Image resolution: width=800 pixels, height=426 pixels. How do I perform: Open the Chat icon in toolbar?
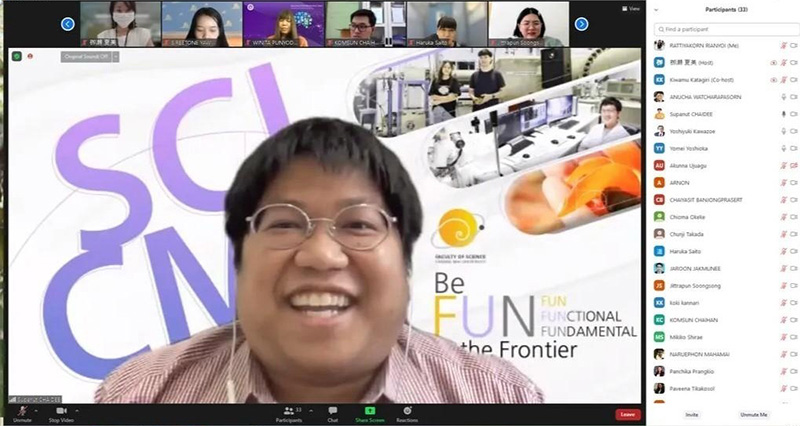tap(333, 411)
